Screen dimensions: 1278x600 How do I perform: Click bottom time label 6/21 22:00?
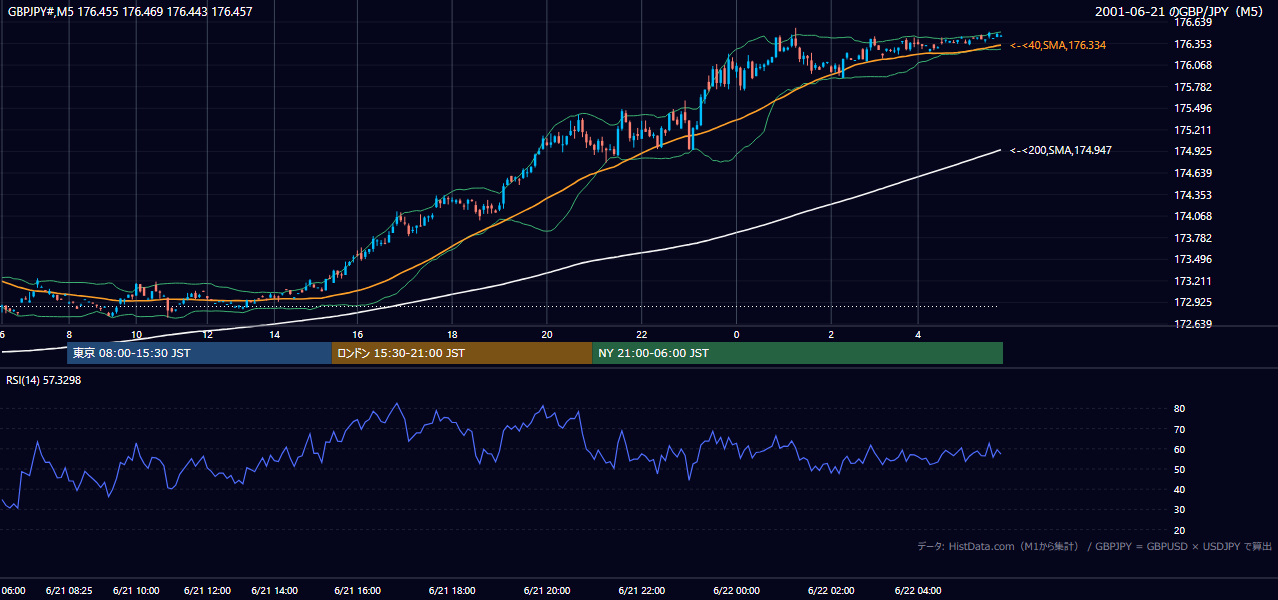pos(641,591)
